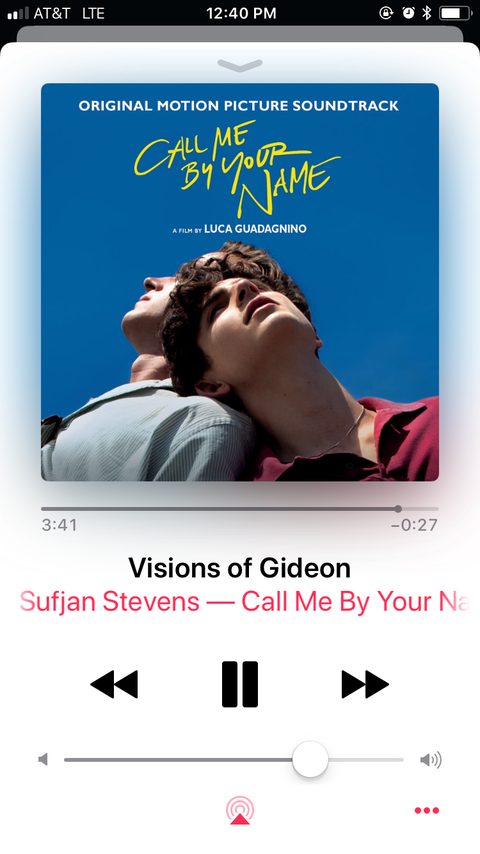Open the three-dot more options menu
Viewport: 480px width, 854px height.
coord(427,810)
